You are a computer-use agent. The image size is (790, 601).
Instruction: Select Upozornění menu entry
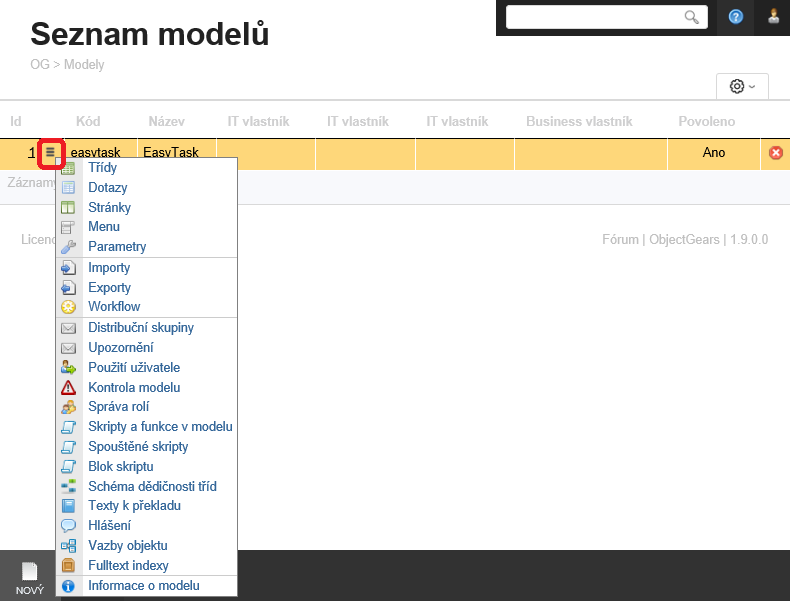tap(120, 348)
